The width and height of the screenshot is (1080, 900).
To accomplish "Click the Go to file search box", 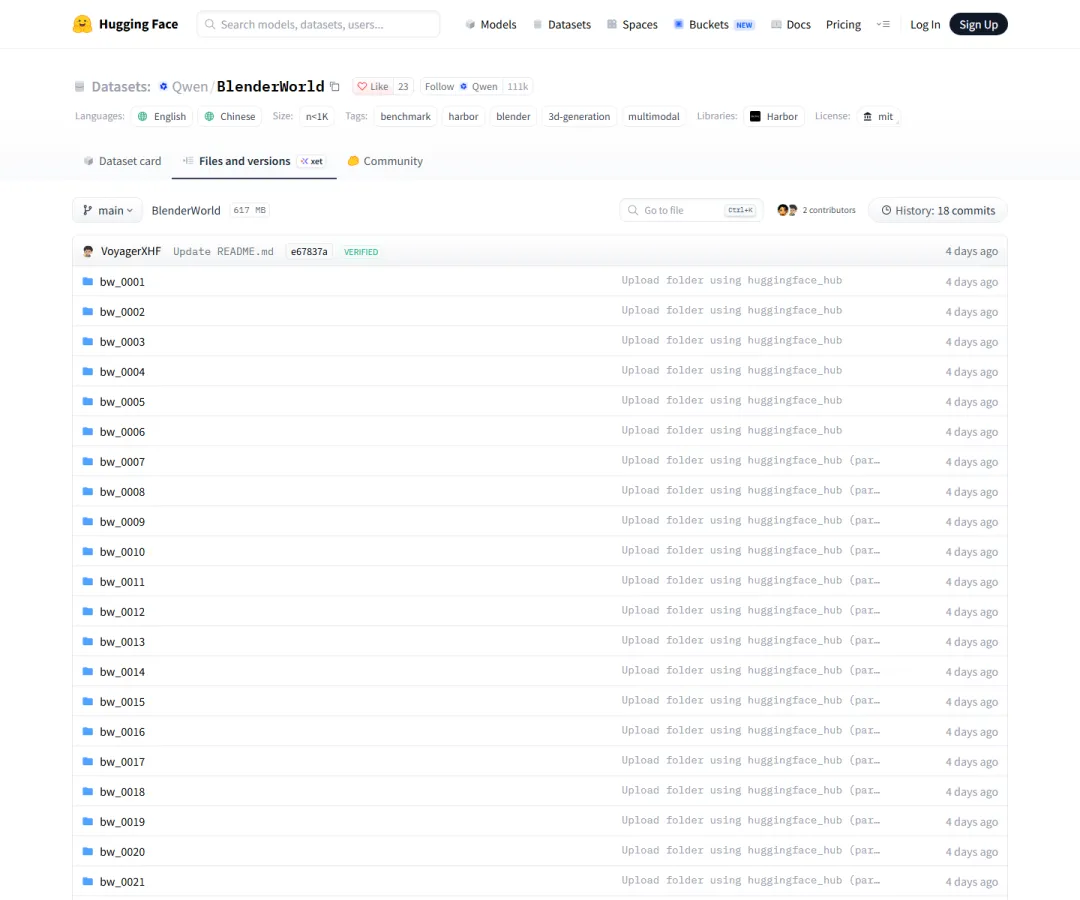I will pyautogui.click(x=692, y=211).
